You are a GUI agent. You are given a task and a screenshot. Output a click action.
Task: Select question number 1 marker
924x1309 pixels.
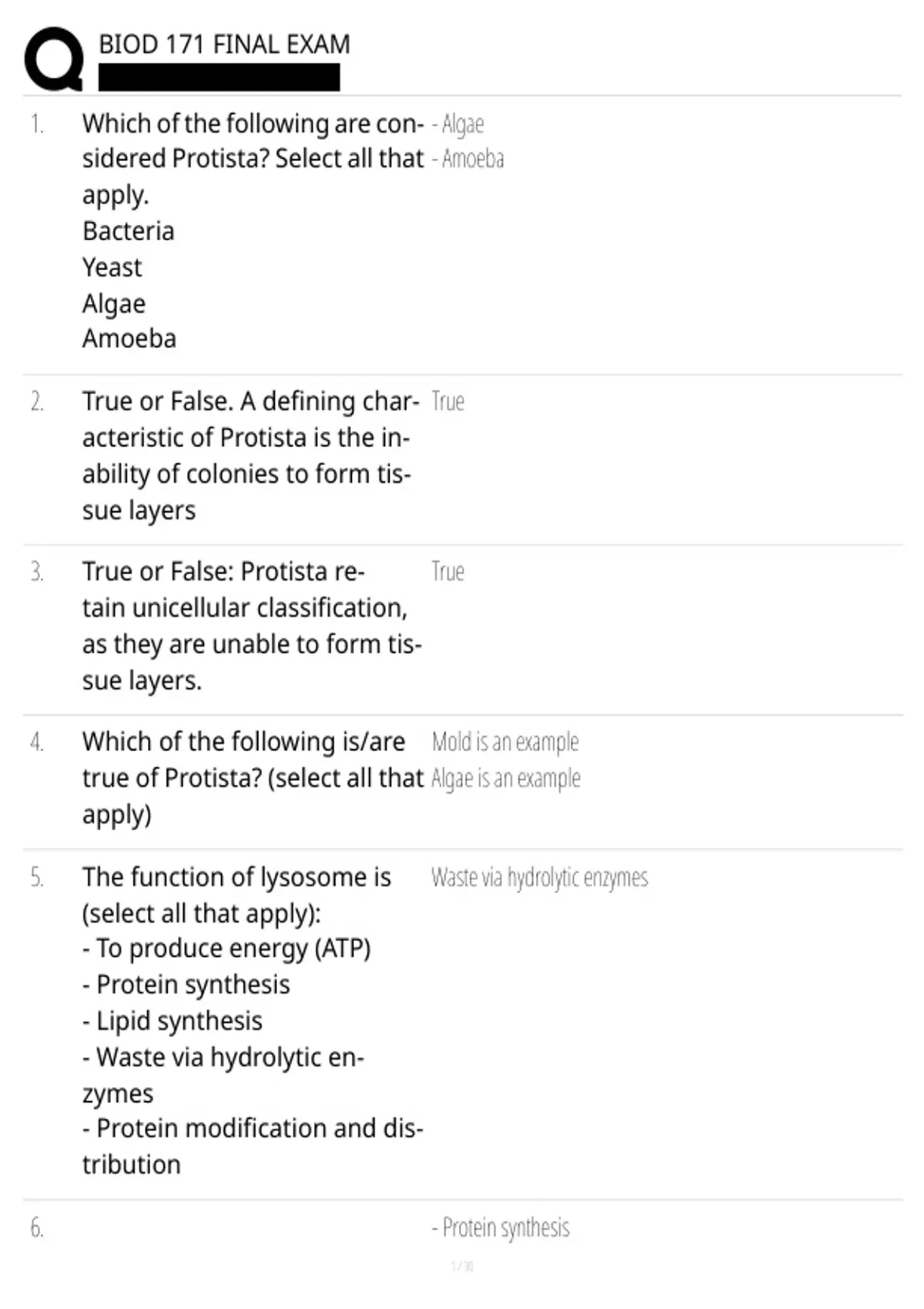point(37,124)
